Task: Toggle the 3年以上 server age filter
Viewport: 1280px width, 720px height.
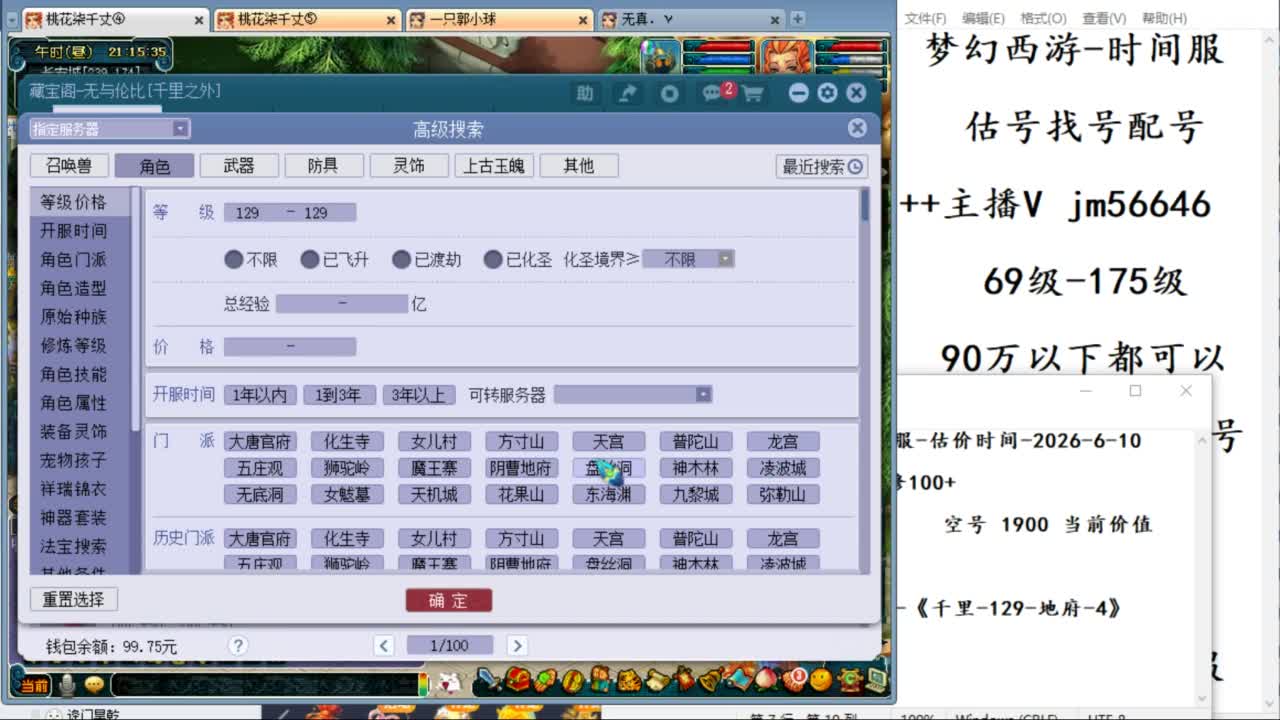Action: pyautogui.click(x=419, y=395)
